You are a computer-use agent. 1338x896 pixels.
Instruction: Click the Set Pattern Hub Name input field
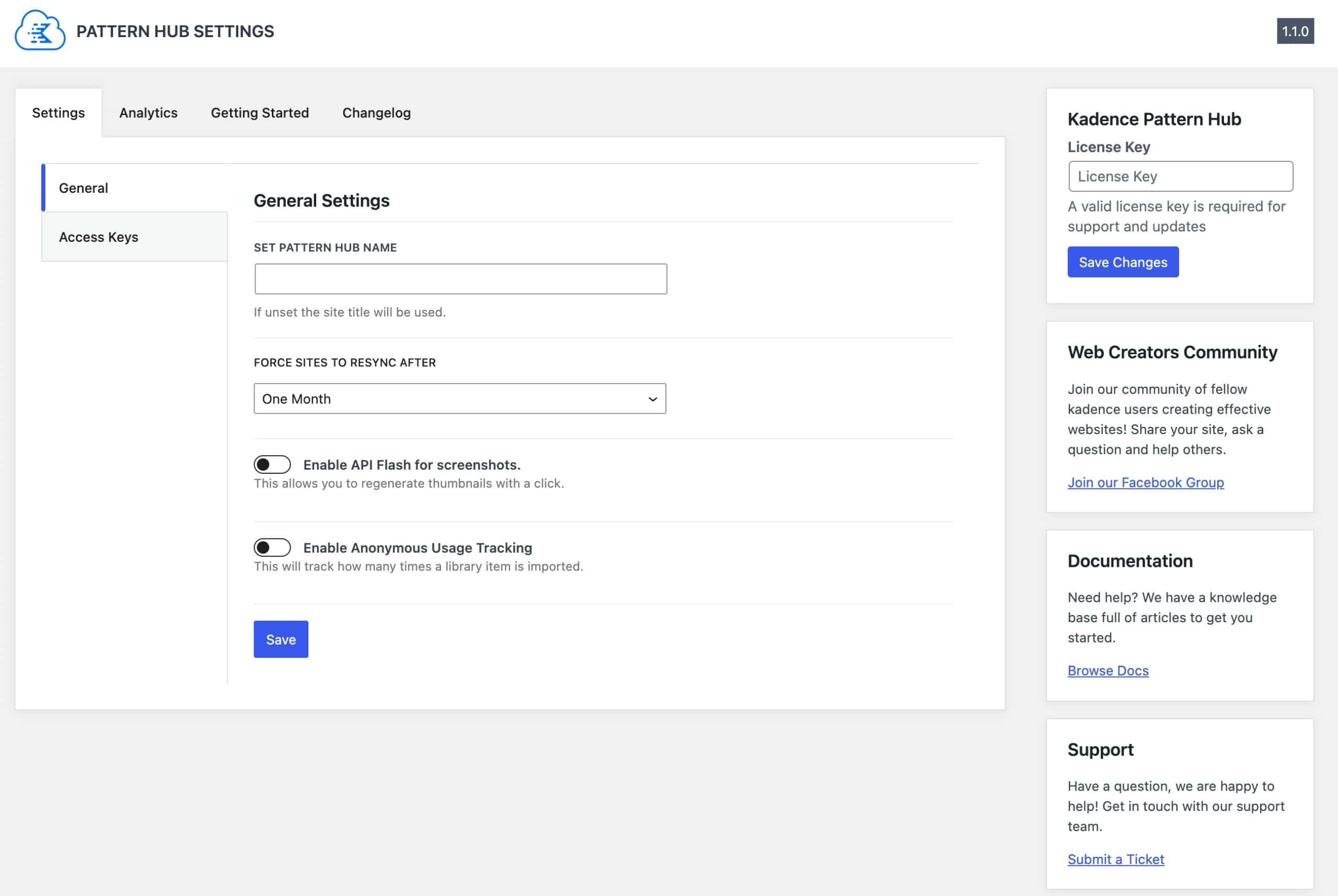coord(460,279)
